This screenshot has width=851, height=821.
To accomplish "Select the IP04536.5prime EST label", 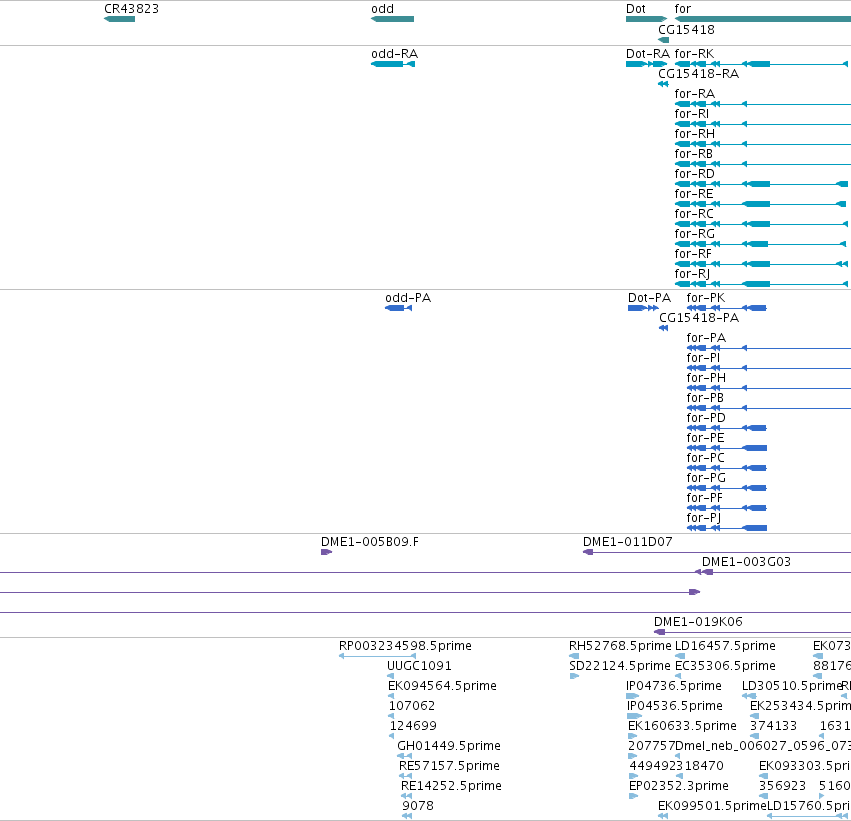I will tap(675, 706).
